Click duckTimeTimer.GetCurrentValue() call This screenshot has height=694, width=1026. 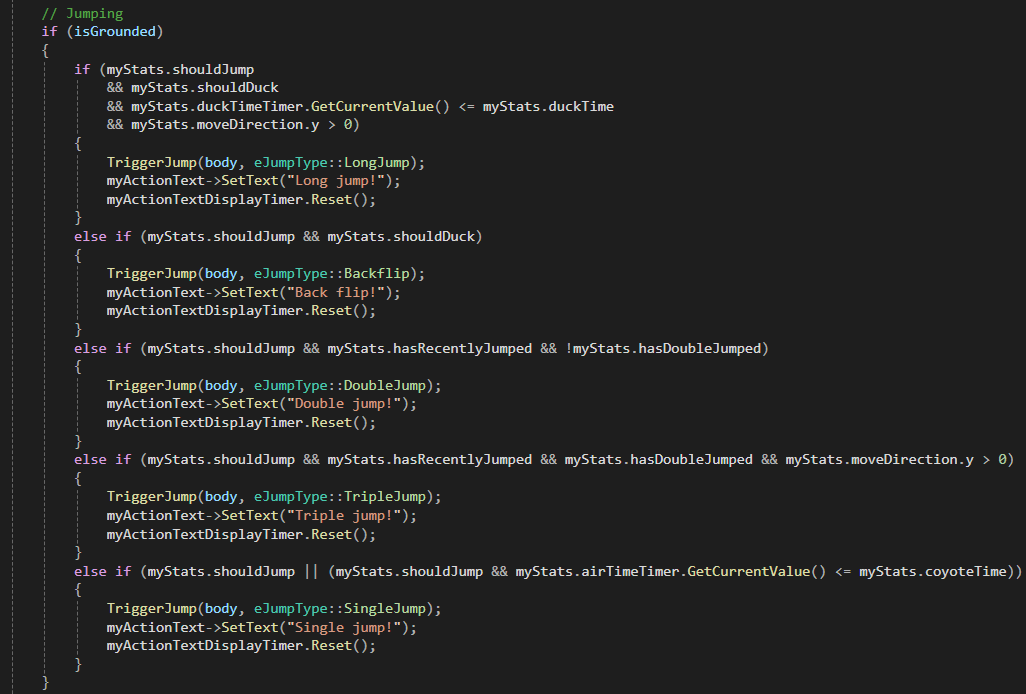click(323, 106)
